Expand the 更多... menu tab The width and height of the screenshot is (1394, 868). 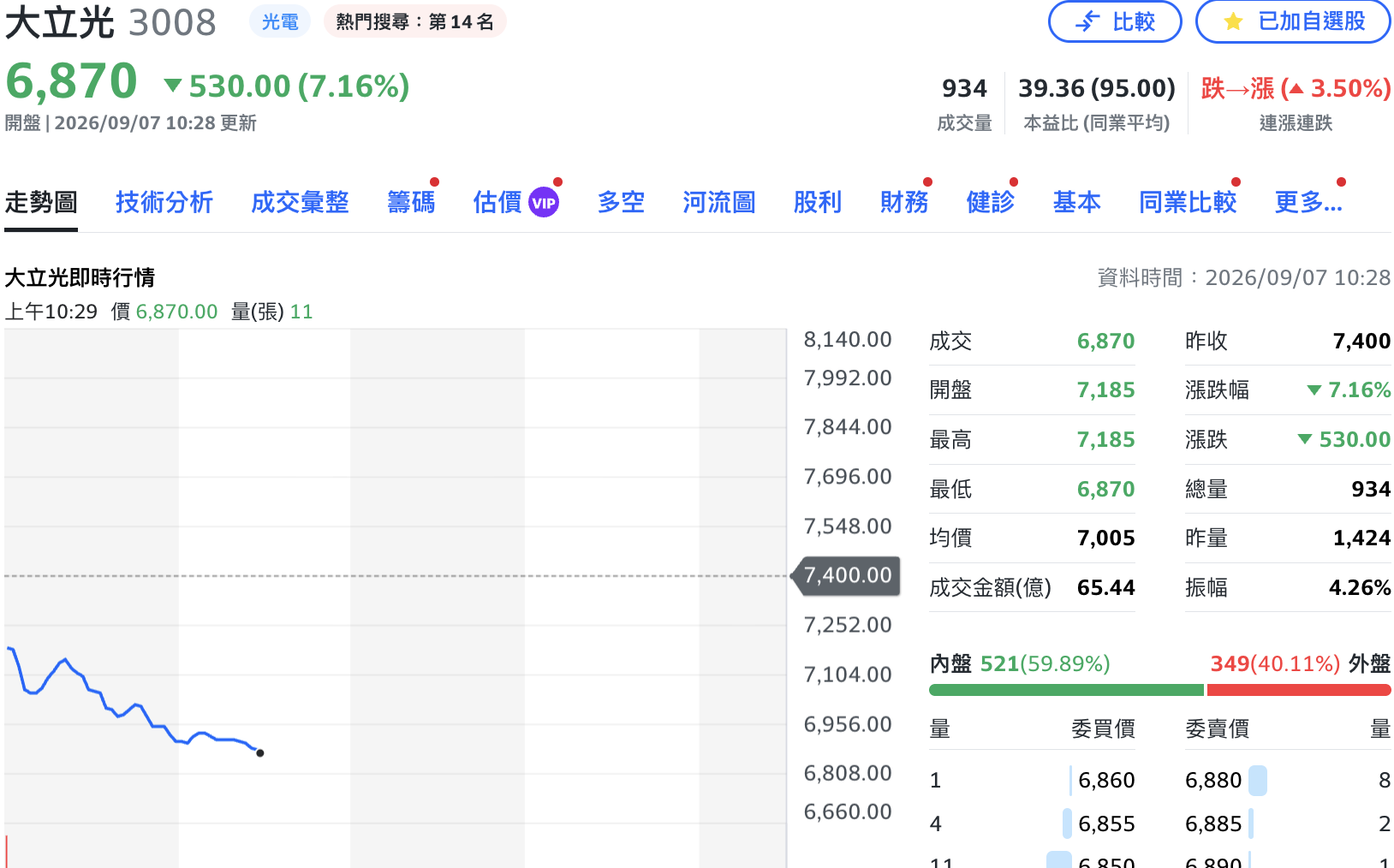(x=1308, y=203)
